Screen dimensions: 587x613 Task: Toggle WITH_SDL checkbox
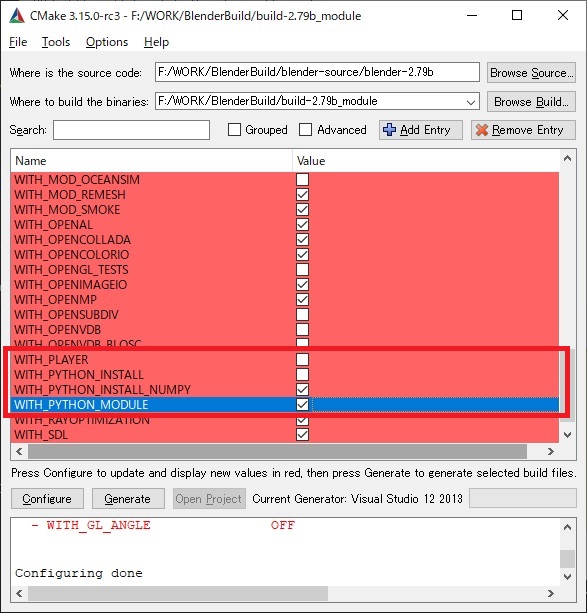[x=302, y=435]
